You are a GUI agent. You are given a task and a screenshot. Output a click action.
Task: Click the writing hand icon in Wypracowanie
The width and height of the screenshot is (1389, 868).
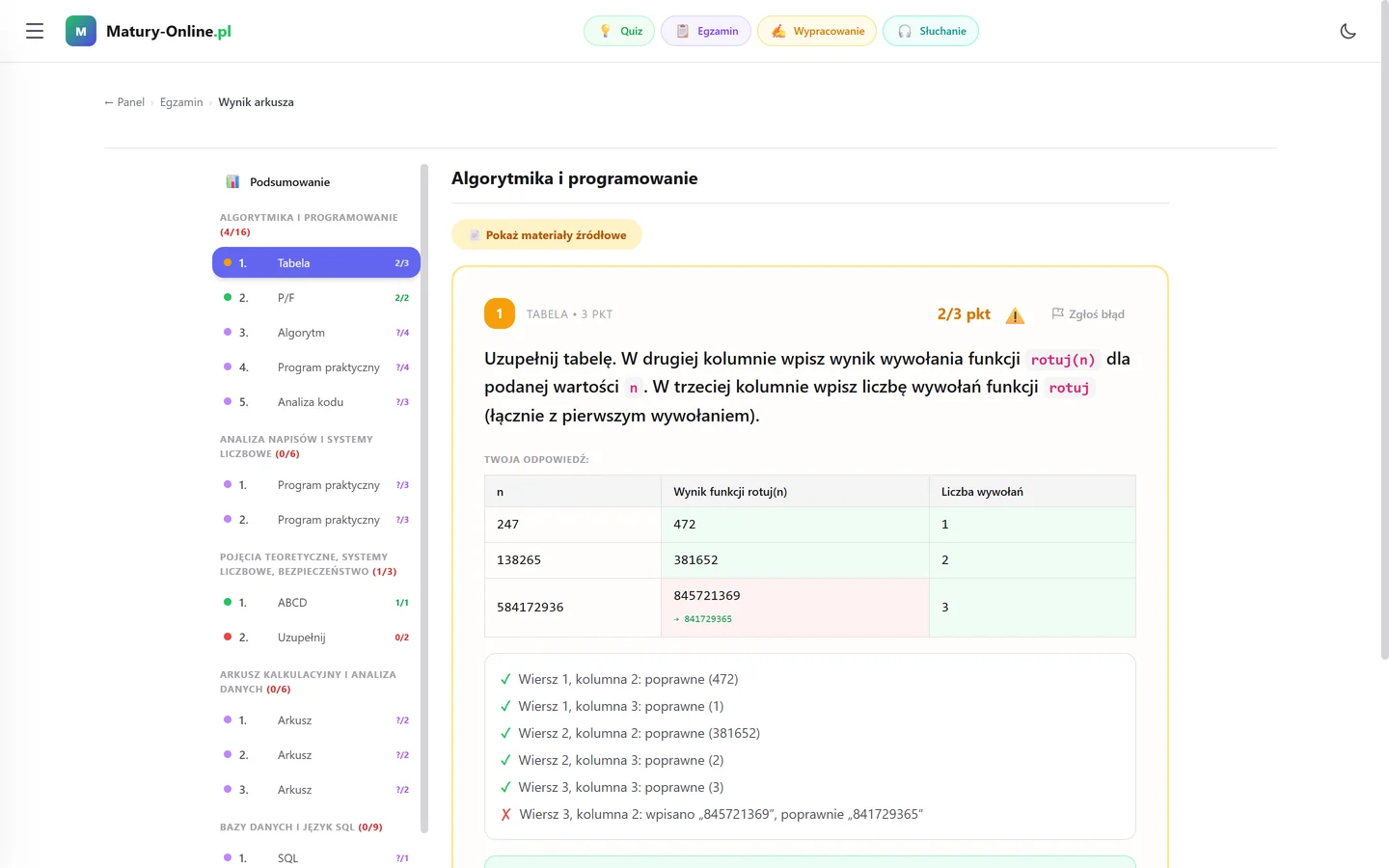pos(778,31)
